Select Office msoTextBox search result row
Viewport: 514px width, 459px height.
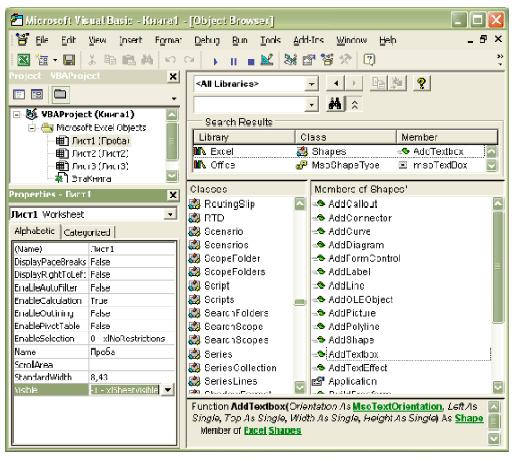(338, 165)
